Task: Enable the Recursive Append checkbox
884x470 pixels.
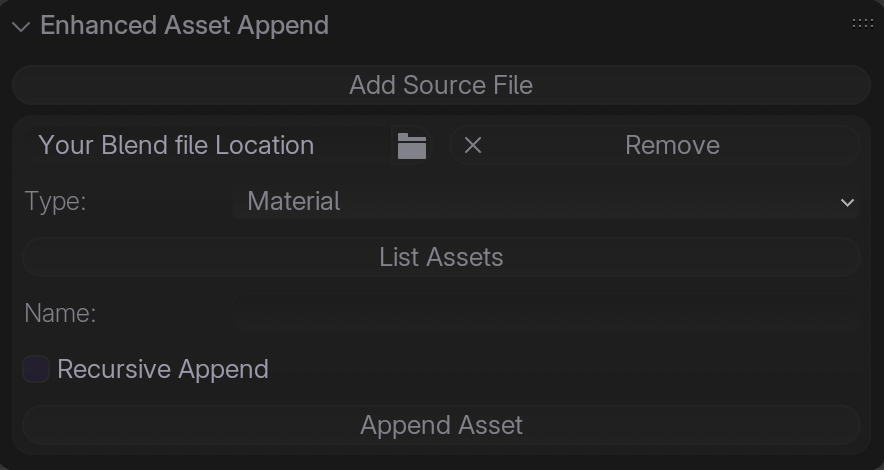Action: (x=36, y=369)
